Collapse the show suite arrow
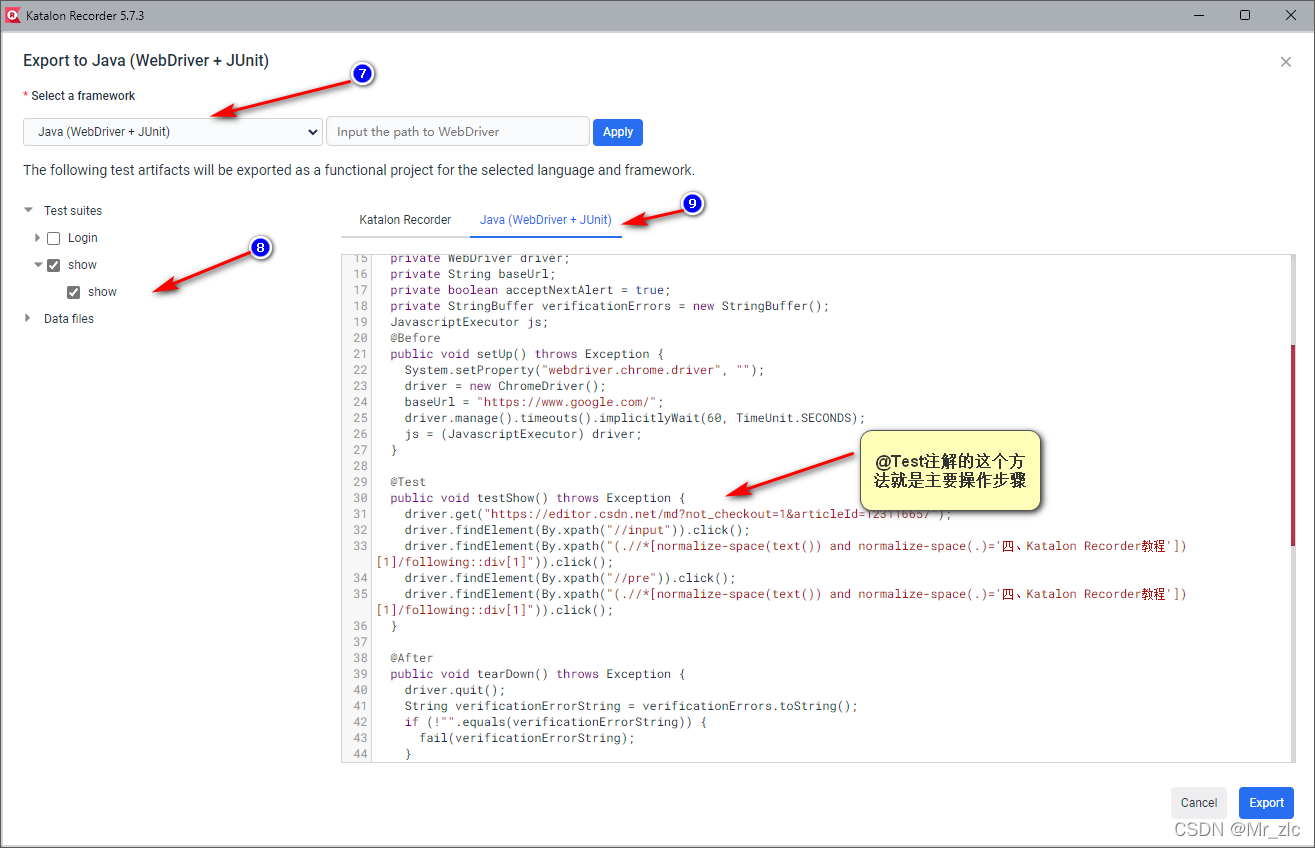 [38, 265]
